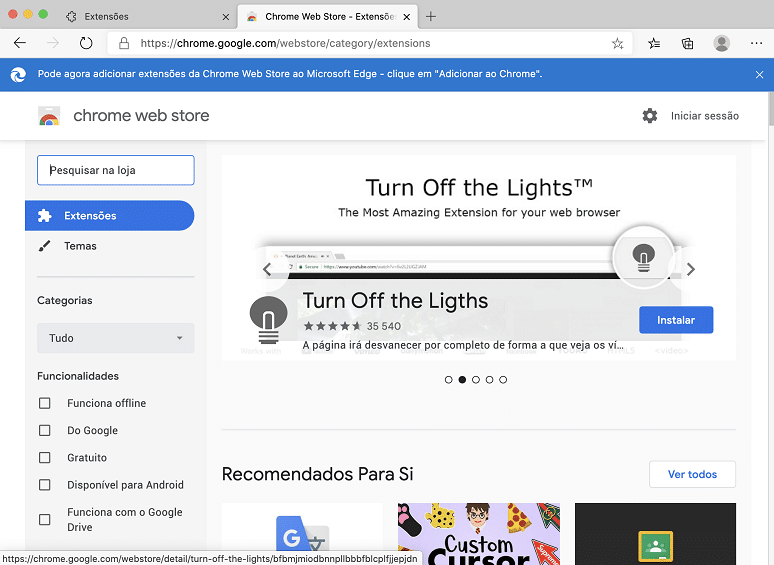Click the Turn Off the Ligths title

coord(395,301)
